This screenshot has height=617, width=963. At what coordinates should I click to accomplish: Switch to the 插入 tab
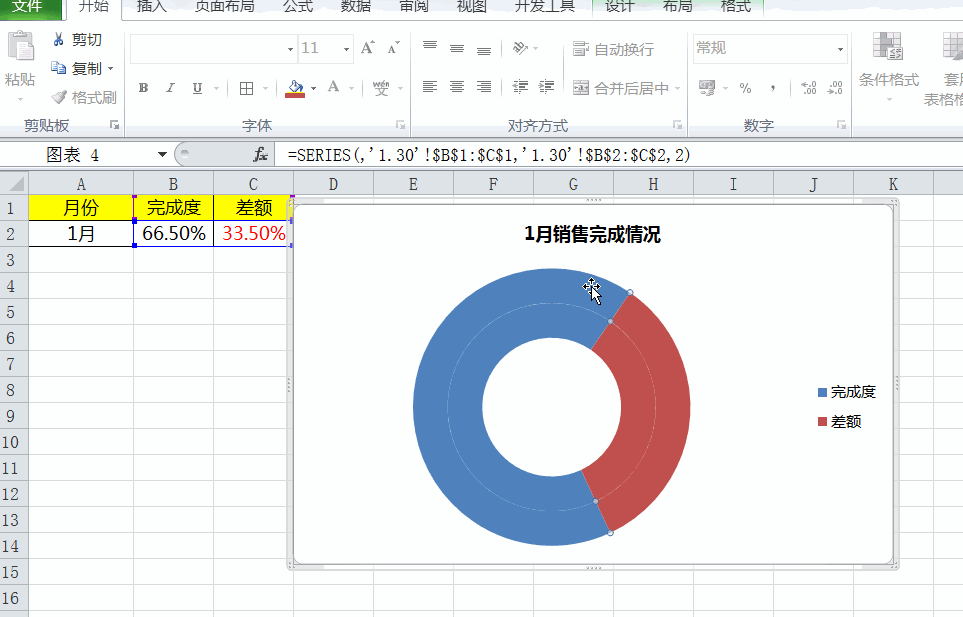[151, 7]
